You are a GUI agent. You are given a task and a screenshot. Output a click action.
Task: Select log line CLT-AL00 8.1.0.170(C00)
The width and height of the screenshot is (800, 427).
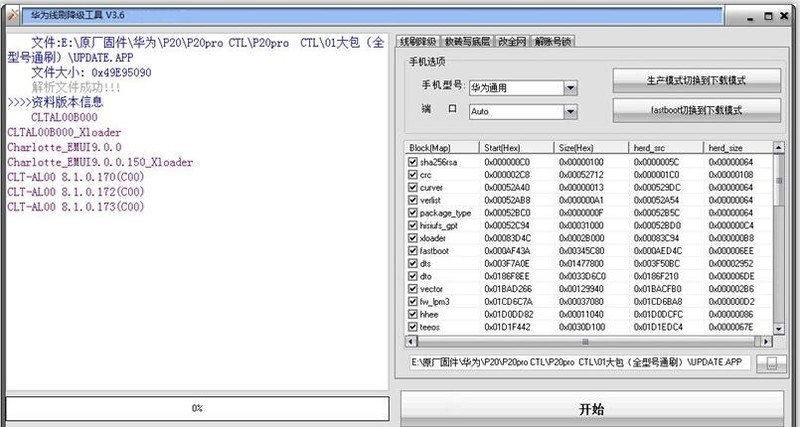[76, 177]
